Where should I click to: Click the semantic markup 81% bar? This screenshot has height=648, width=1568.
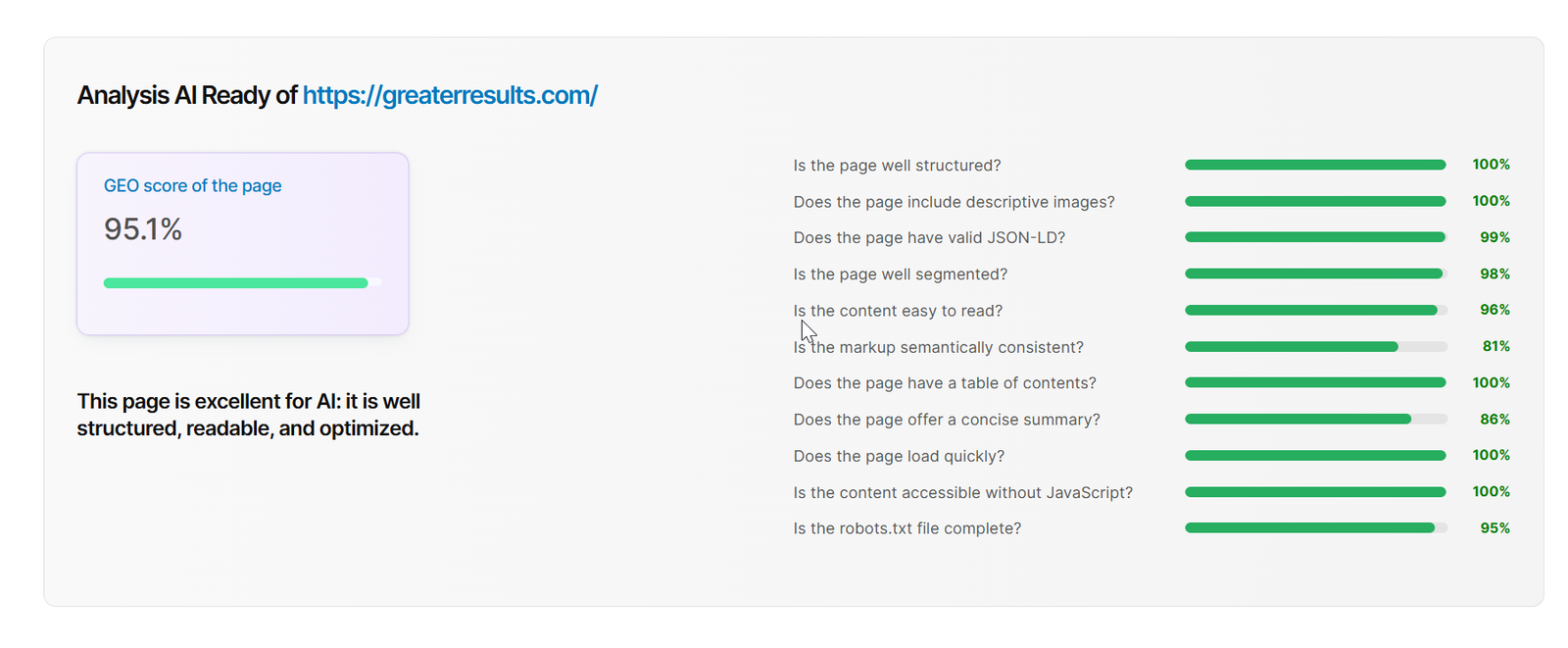click(x=1315, y=346)
